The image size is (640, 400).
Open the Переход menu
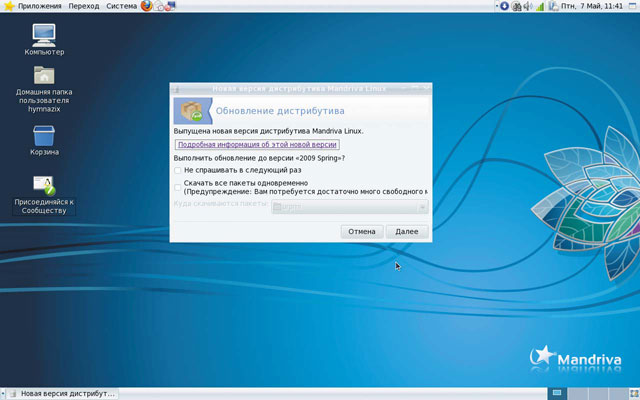coord(84,6)
